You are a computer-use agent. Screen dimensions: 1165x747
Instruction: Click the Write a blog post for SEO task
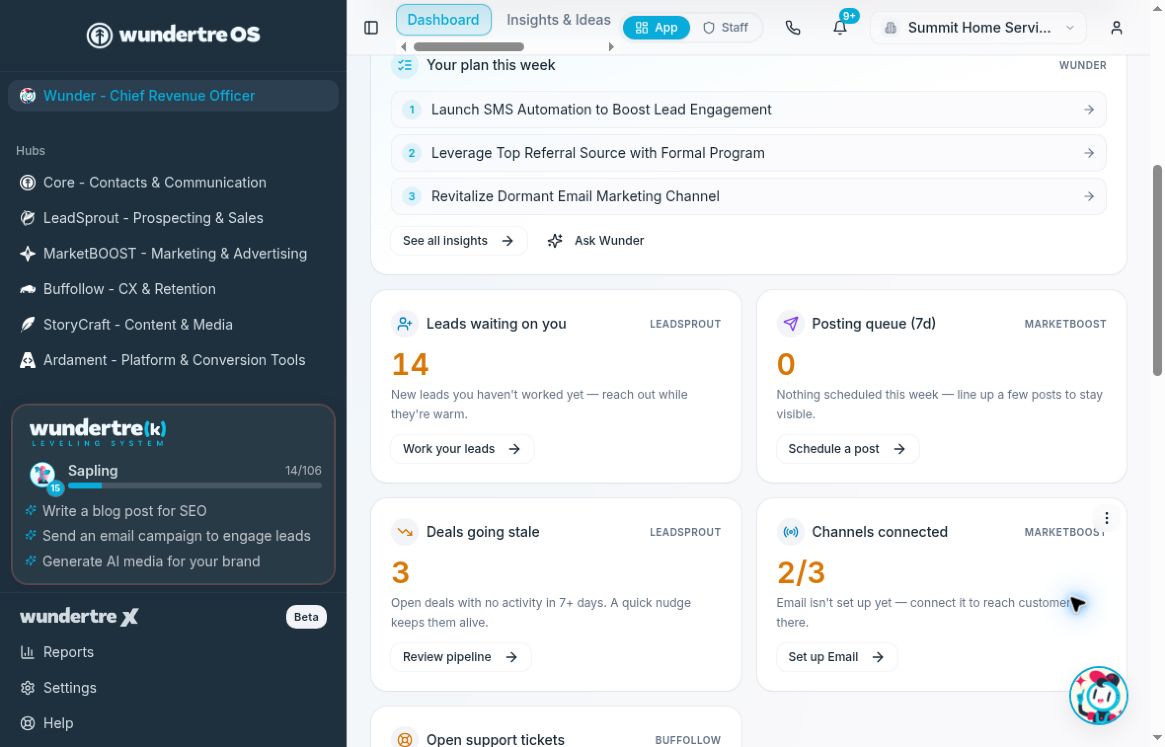124,511
